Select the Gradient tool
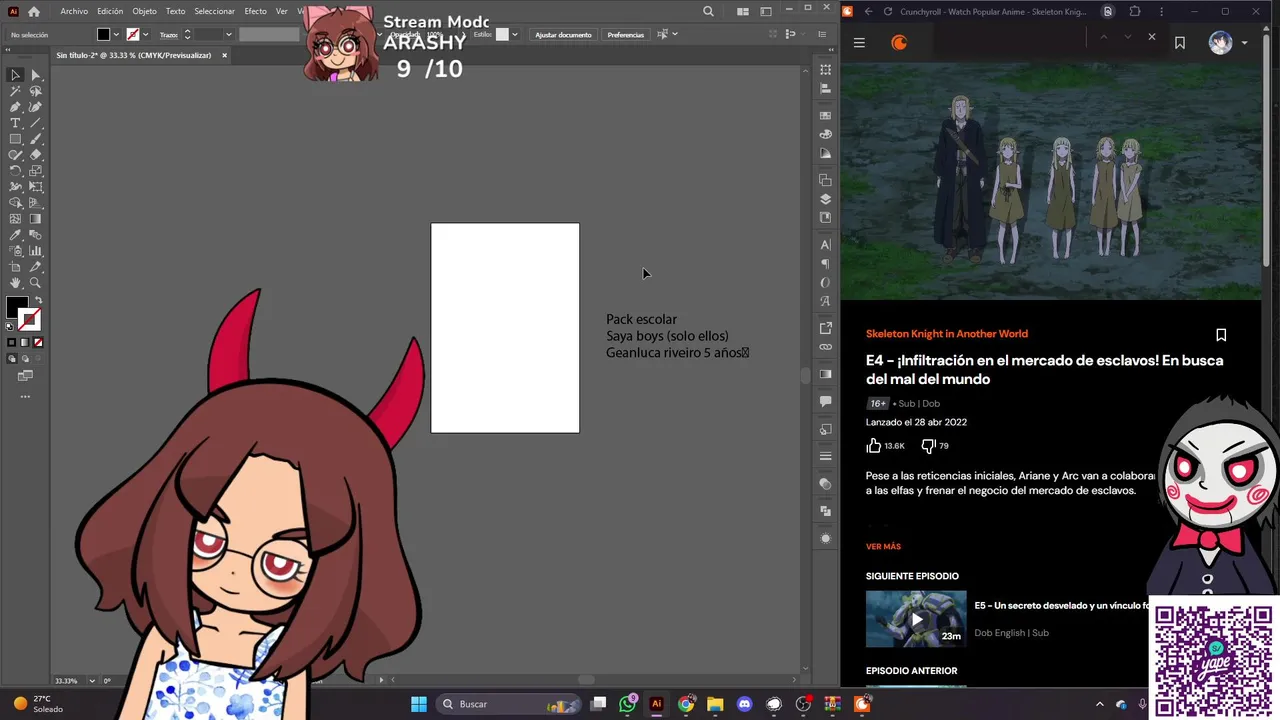The width and height of the screenshot is (1280, 720). coord(35,219)
